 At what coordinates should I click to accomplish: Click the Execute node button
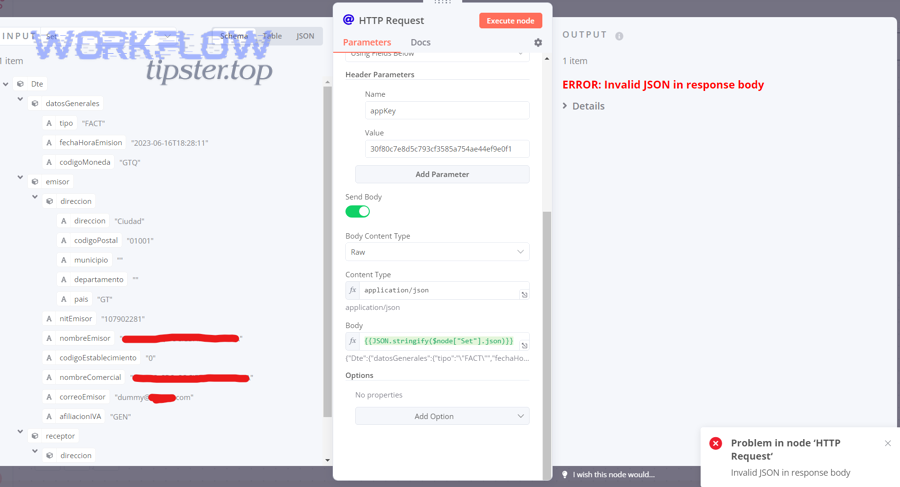[510, 21]
